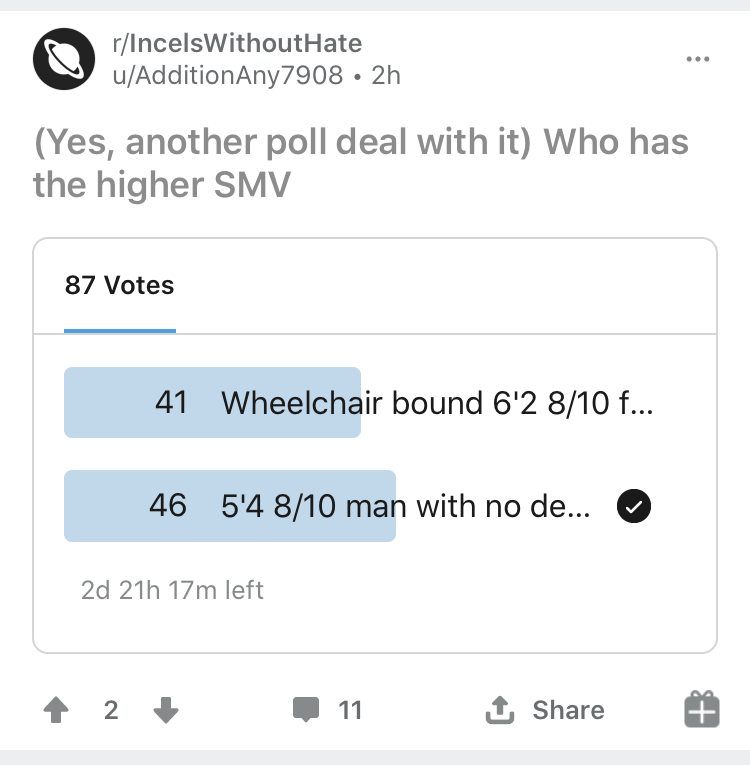
Task: Click the 46 votes result bar
Action: tap(230, 506)
